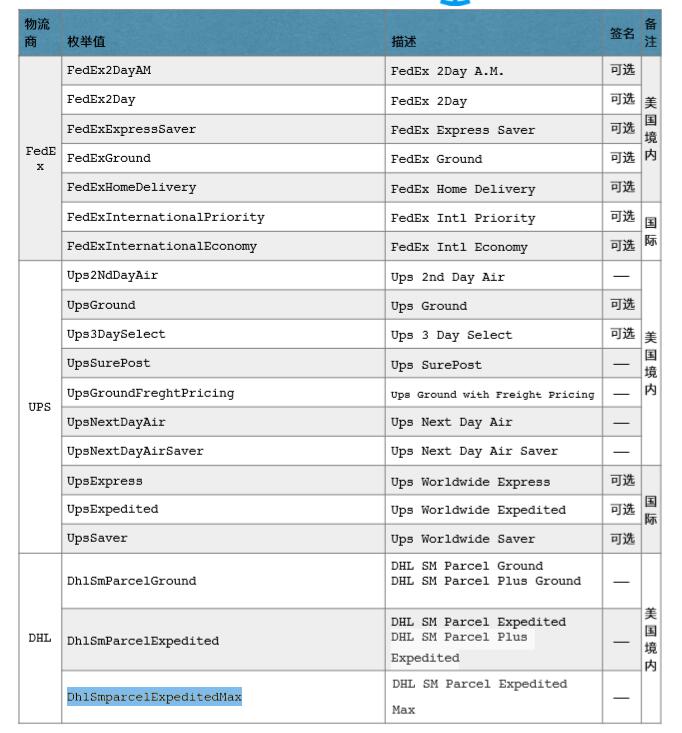The image size is (682, 733).
Task: Click the UPS carrier cell
Action: (x=40, y=407)
